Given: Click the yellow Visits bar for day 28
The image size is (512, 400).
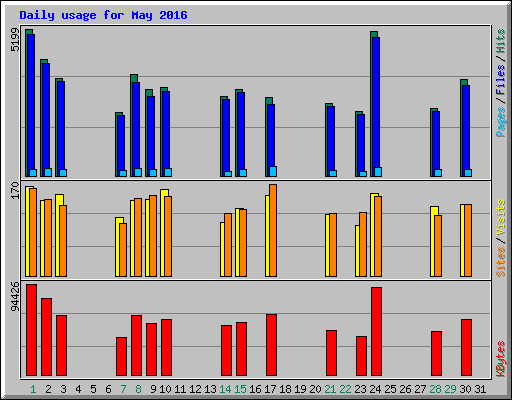Looking at the screenshot, I should 433,241.
